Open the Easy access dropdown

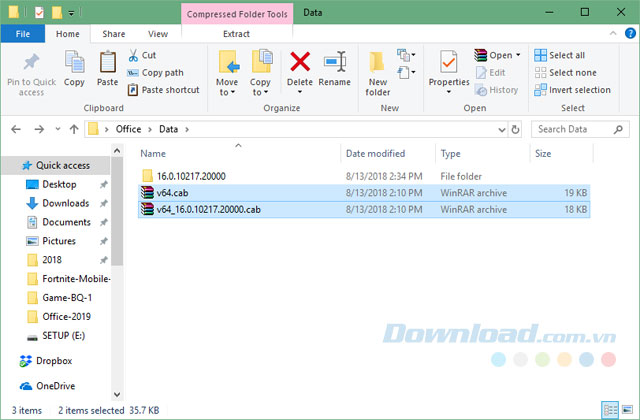coord(407,73)
